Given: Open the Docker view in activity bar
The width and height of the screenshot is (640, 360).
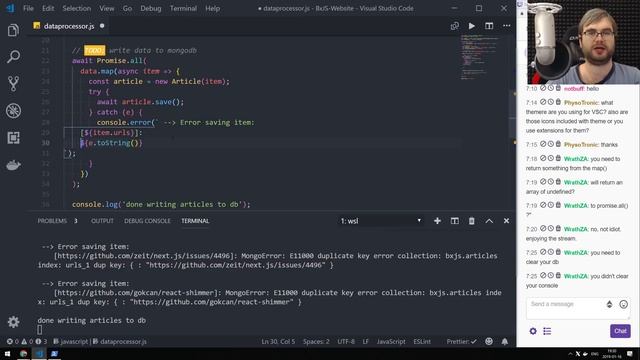Looking at the screenshot, I should (13, 165).
